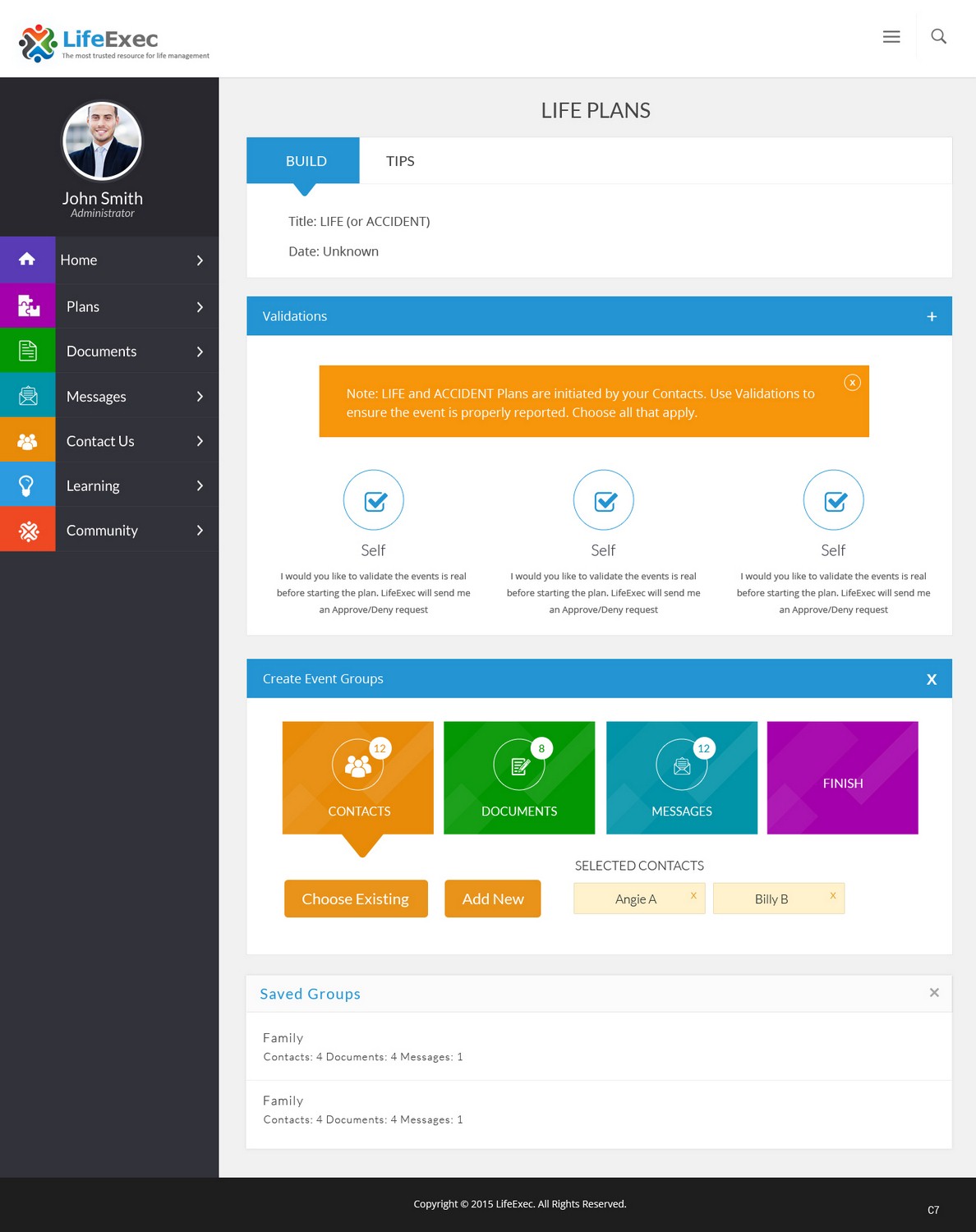
Task: Click the copyright LifeExec footer text
Action: pos(520,1204)
